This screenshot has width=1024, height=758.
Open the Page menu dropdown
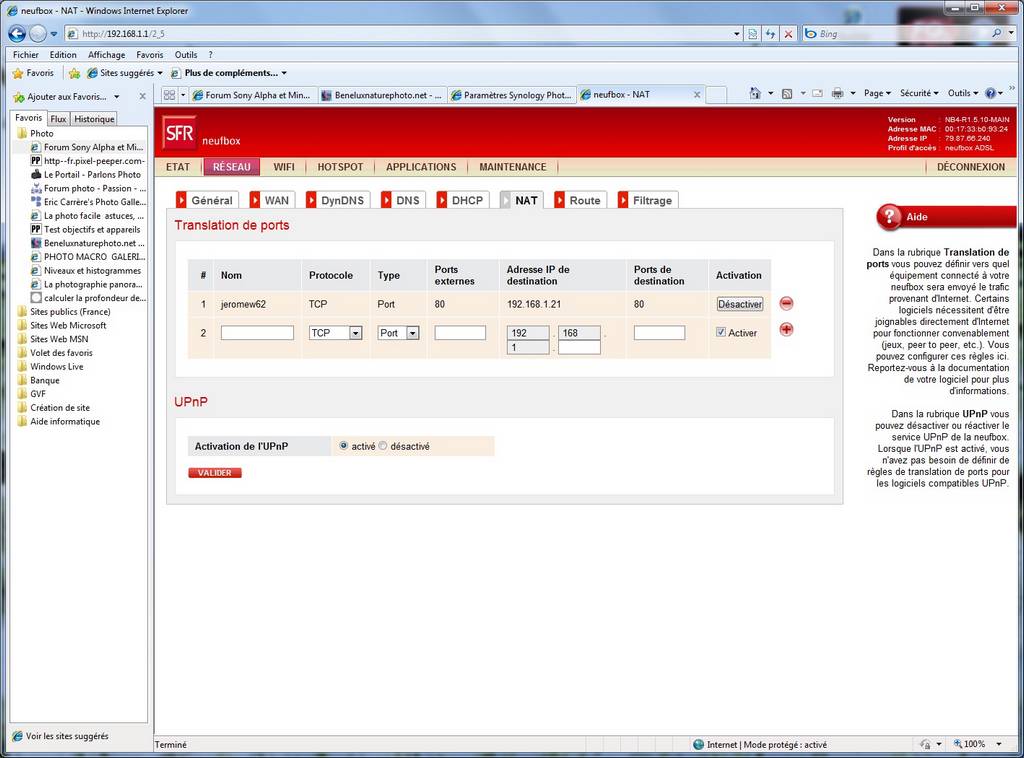877,93
